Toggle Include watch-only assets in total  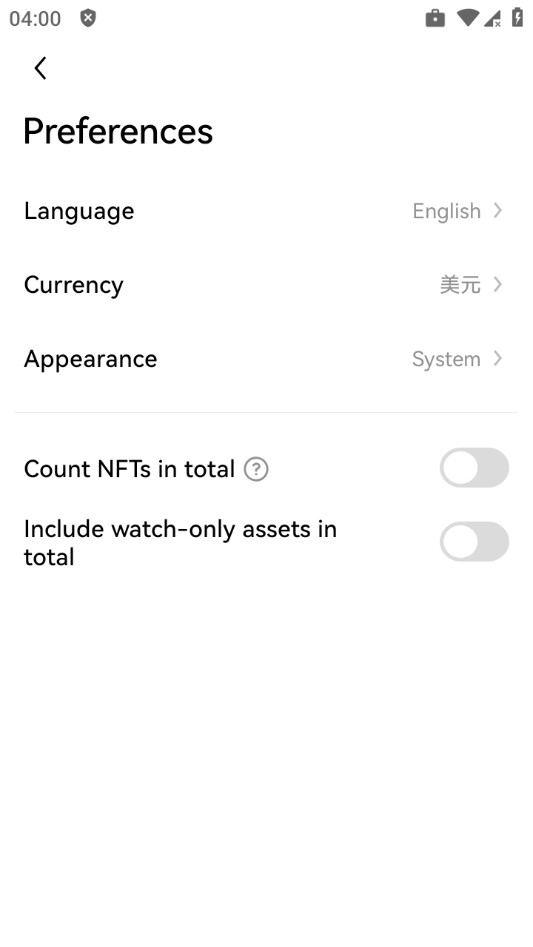click(474, 542)
